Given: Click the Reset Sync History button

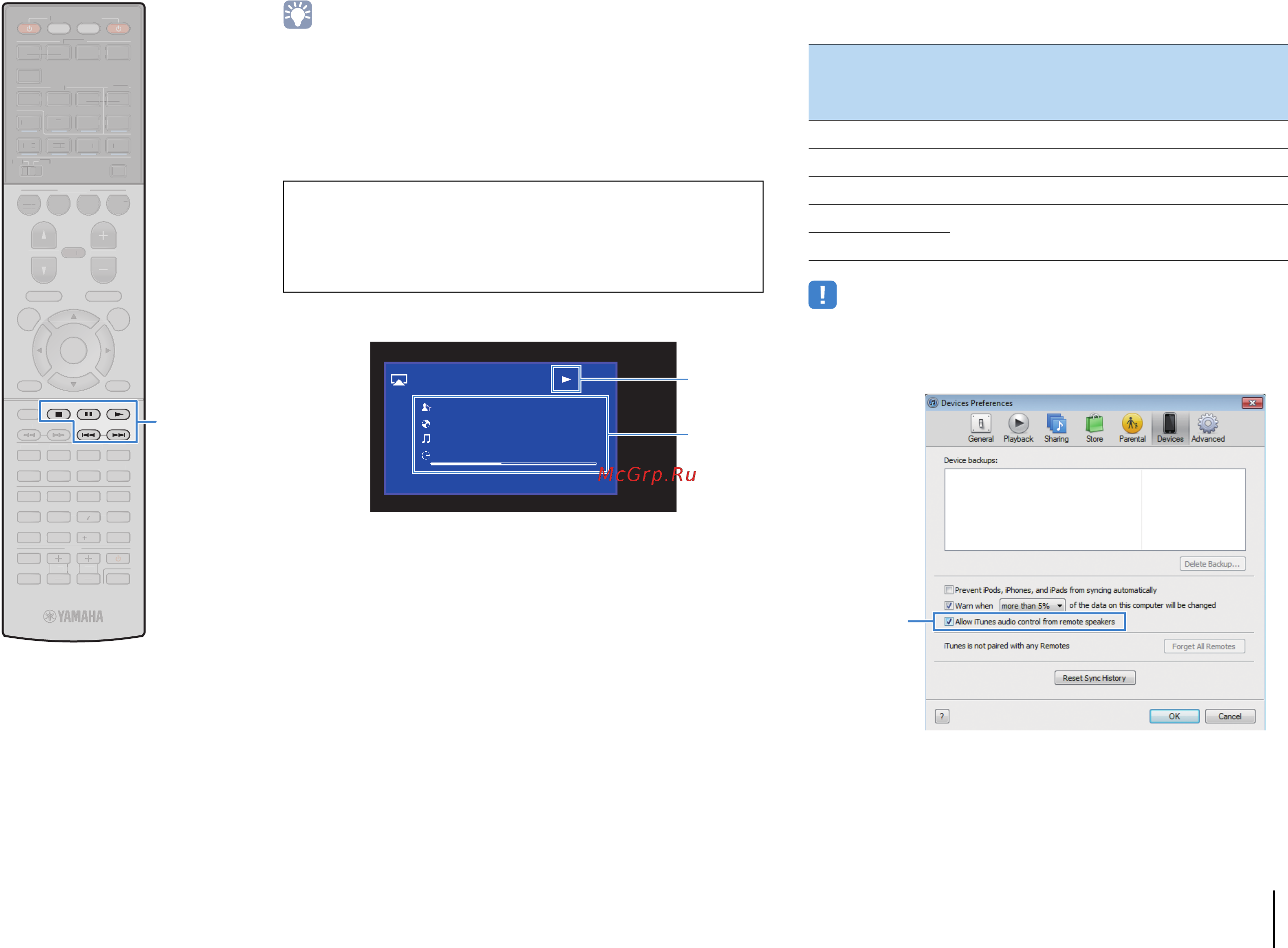Looking at the screenshot, I should point(1094,678).
